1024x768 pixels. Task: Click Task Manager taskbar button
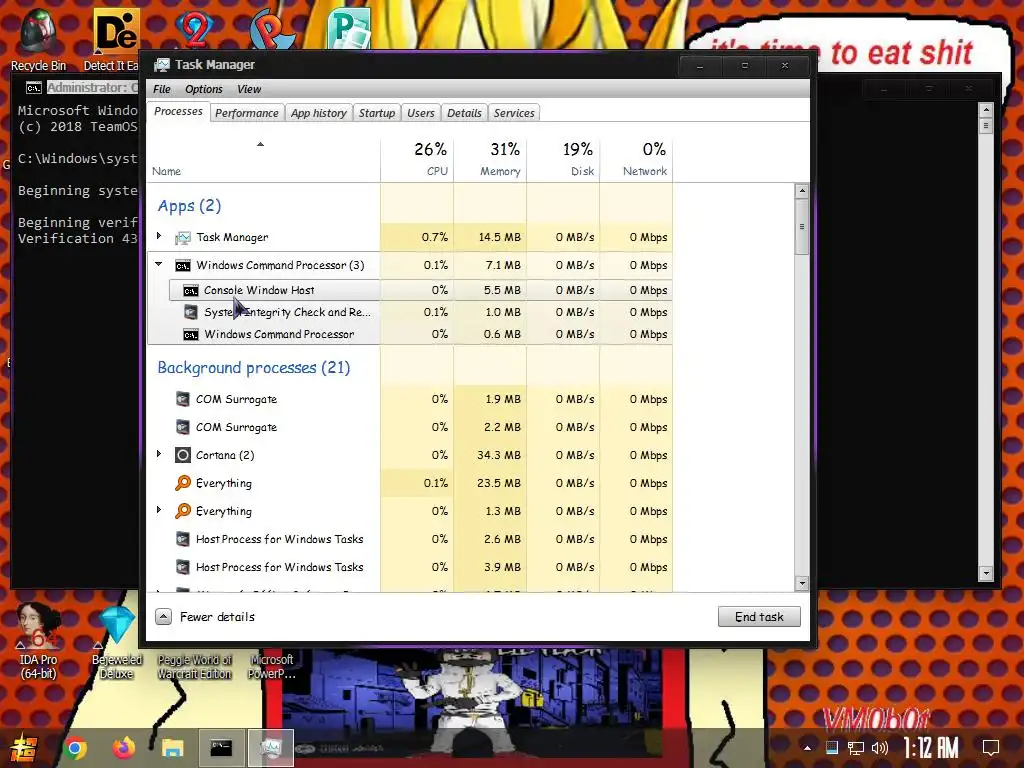click(x=271, y=748)
